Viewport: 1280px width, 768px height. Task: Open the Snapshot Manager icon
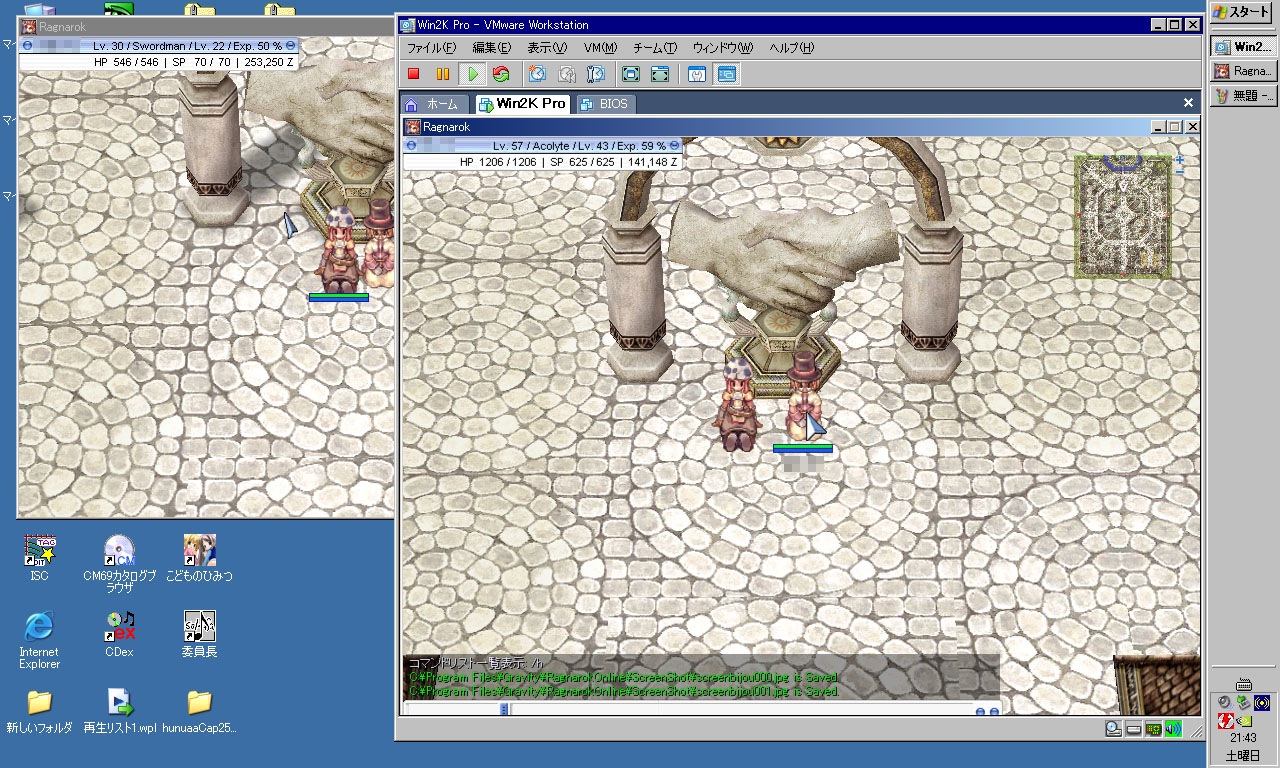(x=596, y=74)
